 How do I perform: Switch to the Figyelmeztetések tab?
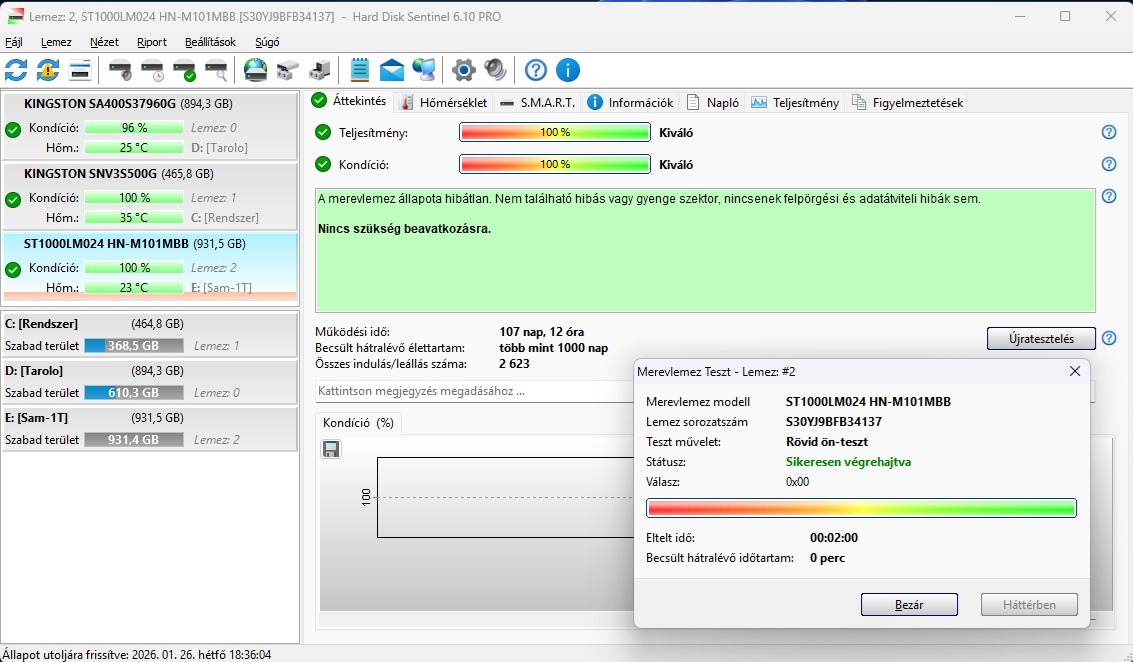click(908, 103)
